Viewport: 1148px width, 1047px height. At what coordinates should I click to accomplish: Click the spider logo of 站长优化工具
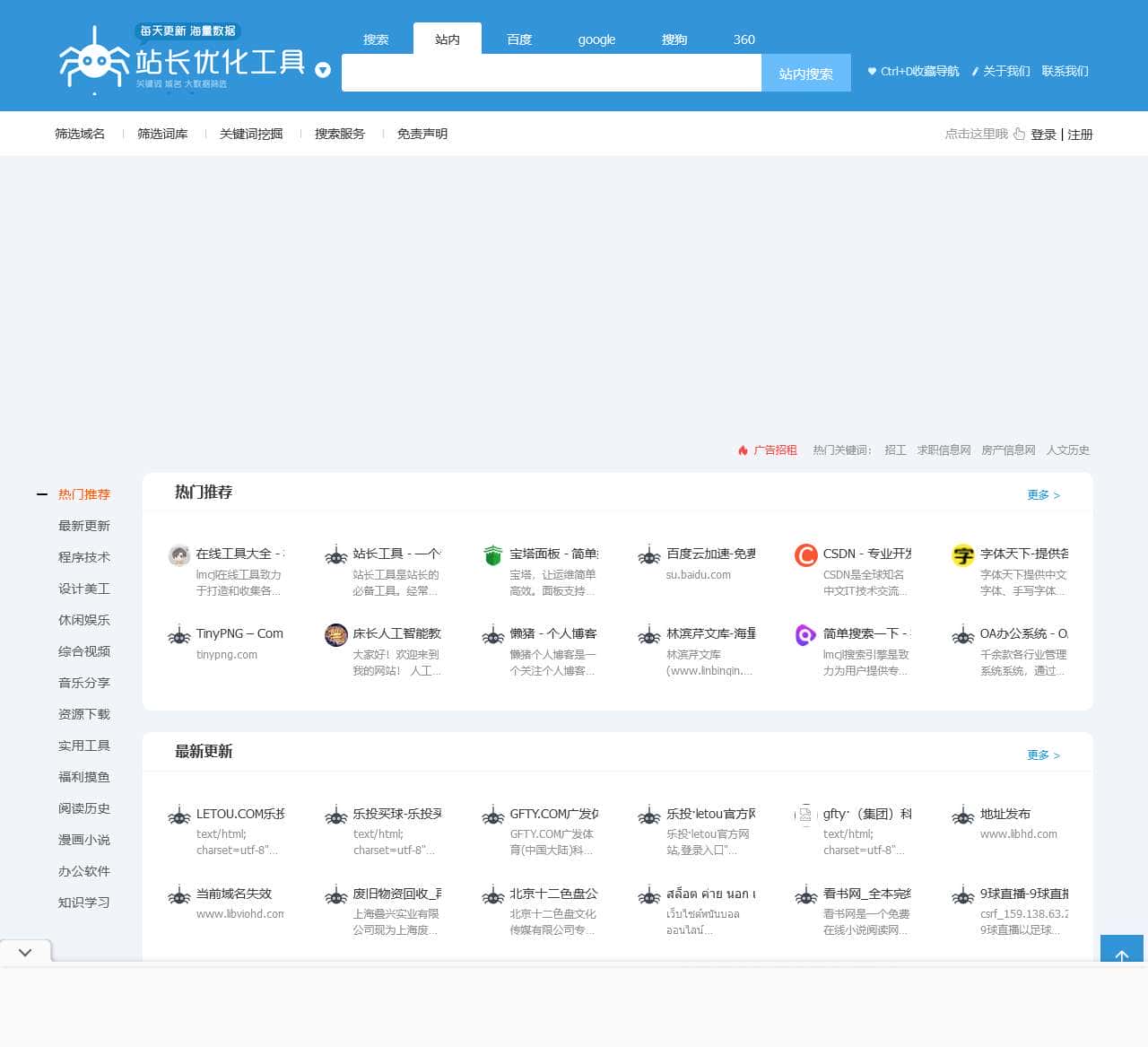point(94,59)
